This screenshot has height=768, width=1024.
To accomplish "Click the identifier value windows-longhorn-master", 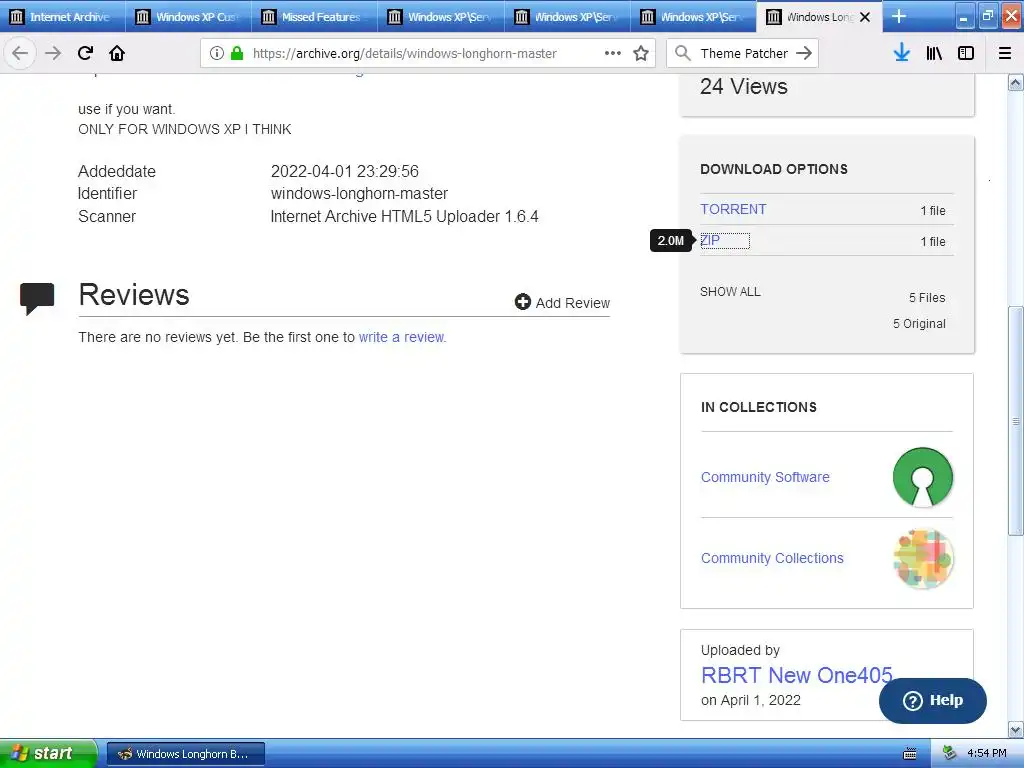I will 359,194.
